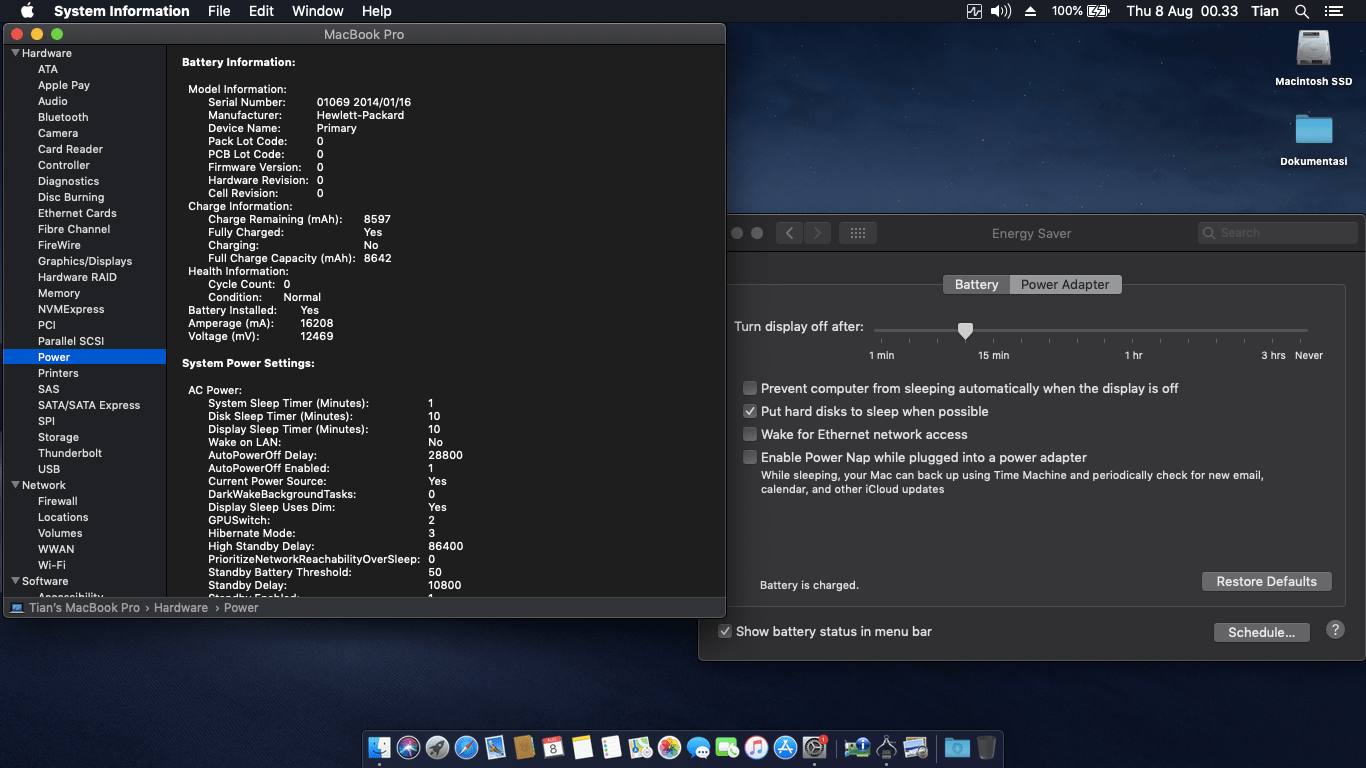Open Mail stamp icon in dock

point(495,747)
